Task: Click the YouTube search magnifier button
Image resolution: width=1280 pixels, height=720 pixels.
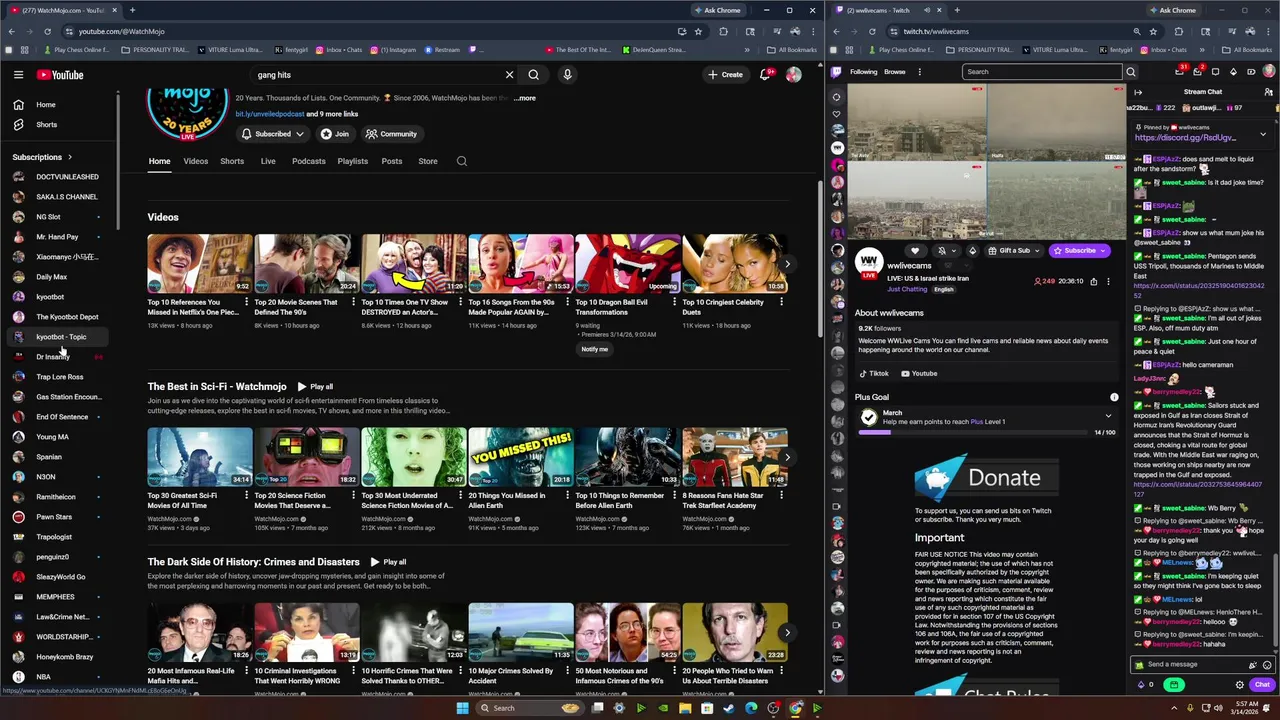Action: [x=534, y=74]
